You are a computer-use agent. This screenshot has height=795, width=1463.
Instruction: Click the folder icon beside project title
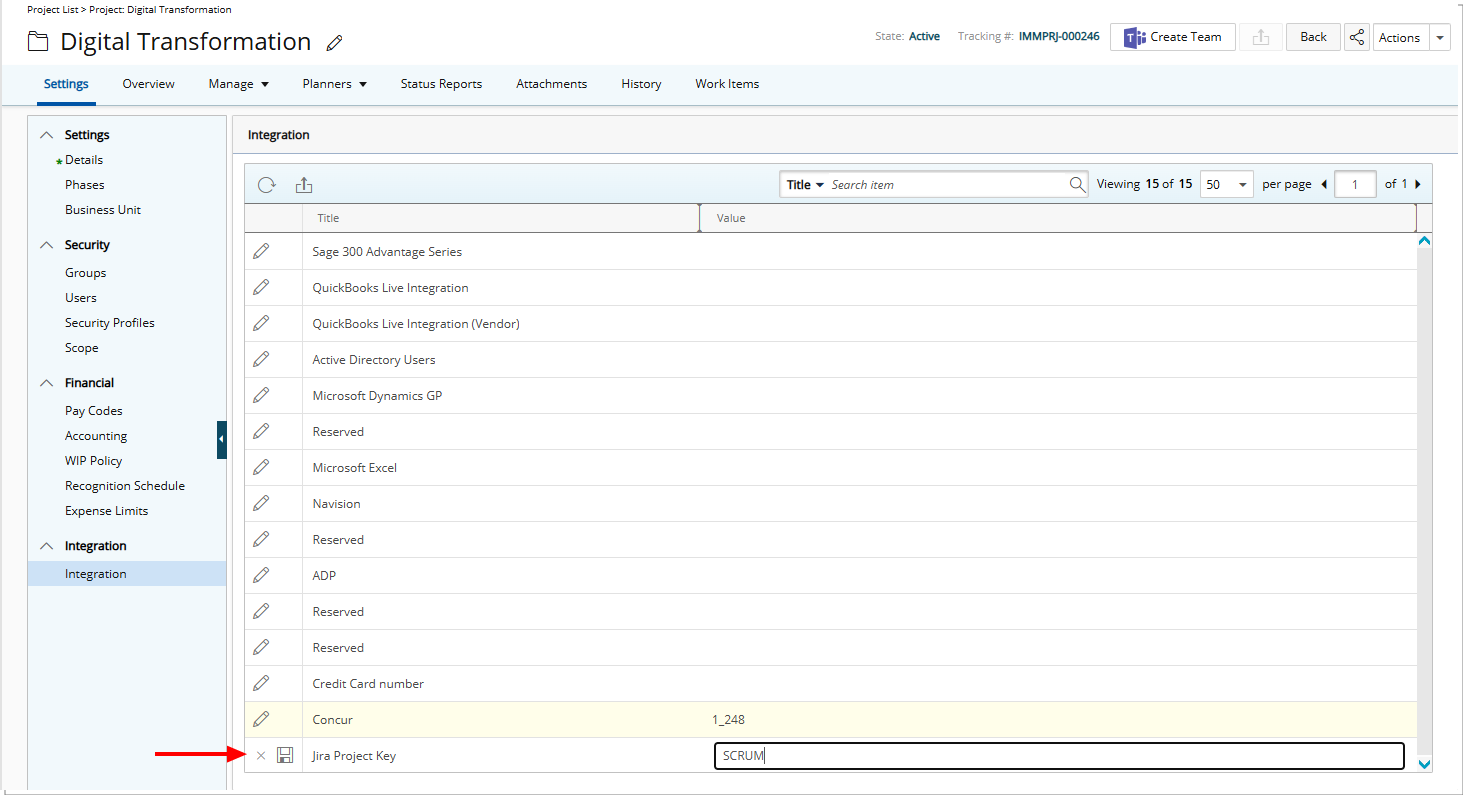tap(38, 42)
